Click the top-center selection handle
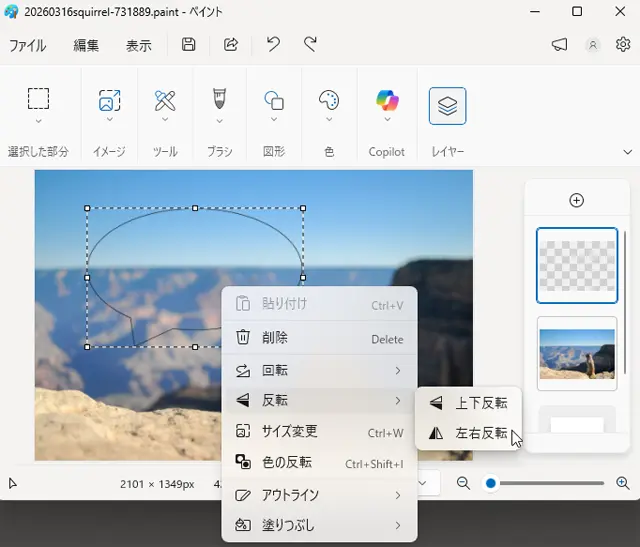This screenshot has width=640, height=547. 195,208
